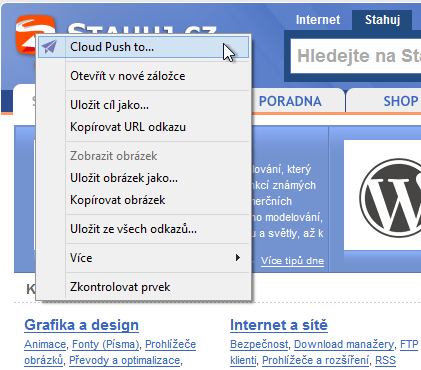
Task: Expand the 'Více' submenu arrow
Action: [x=237, y=258]
